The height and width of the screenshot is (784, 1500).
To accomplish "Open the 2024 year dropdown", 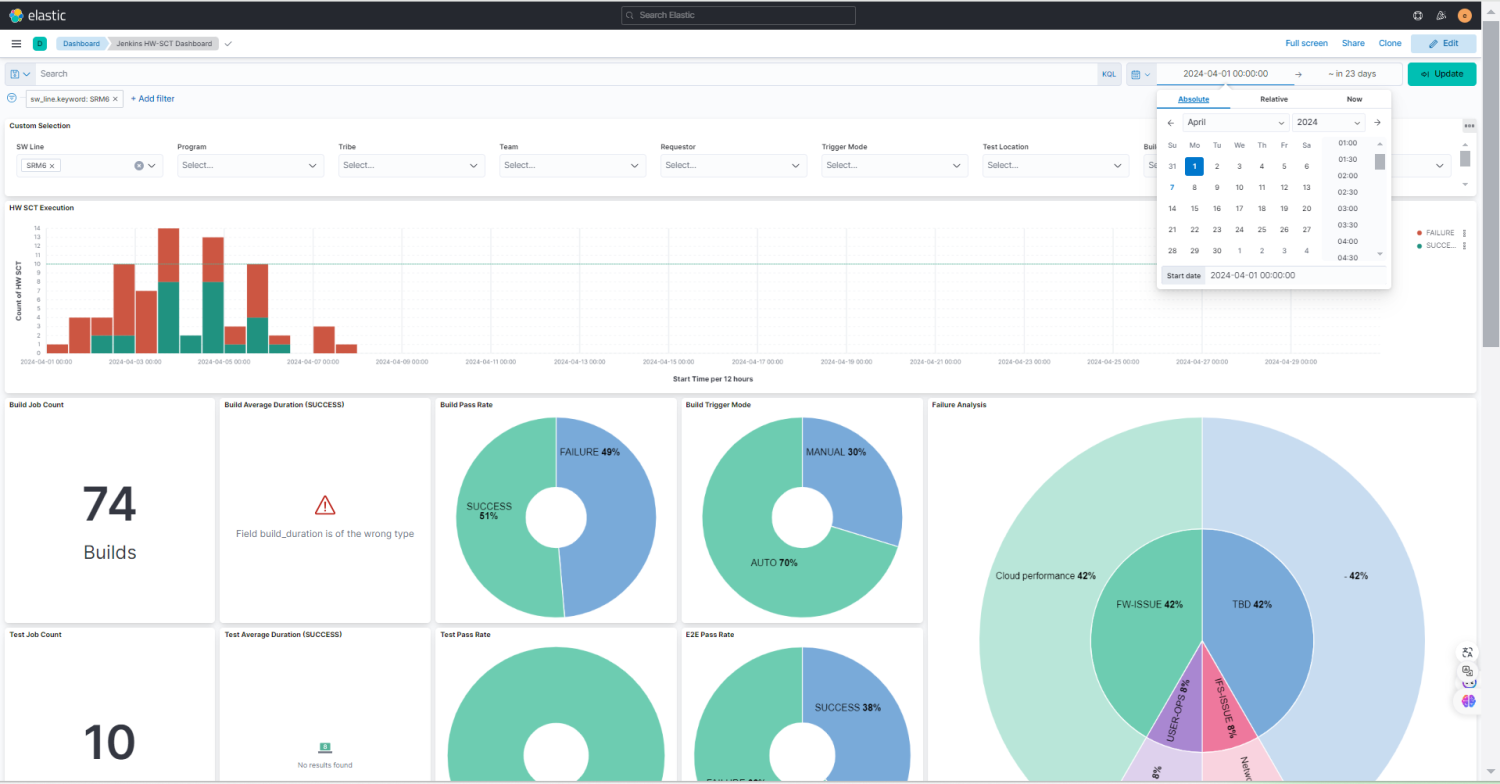I will (x=1329, y=122).
